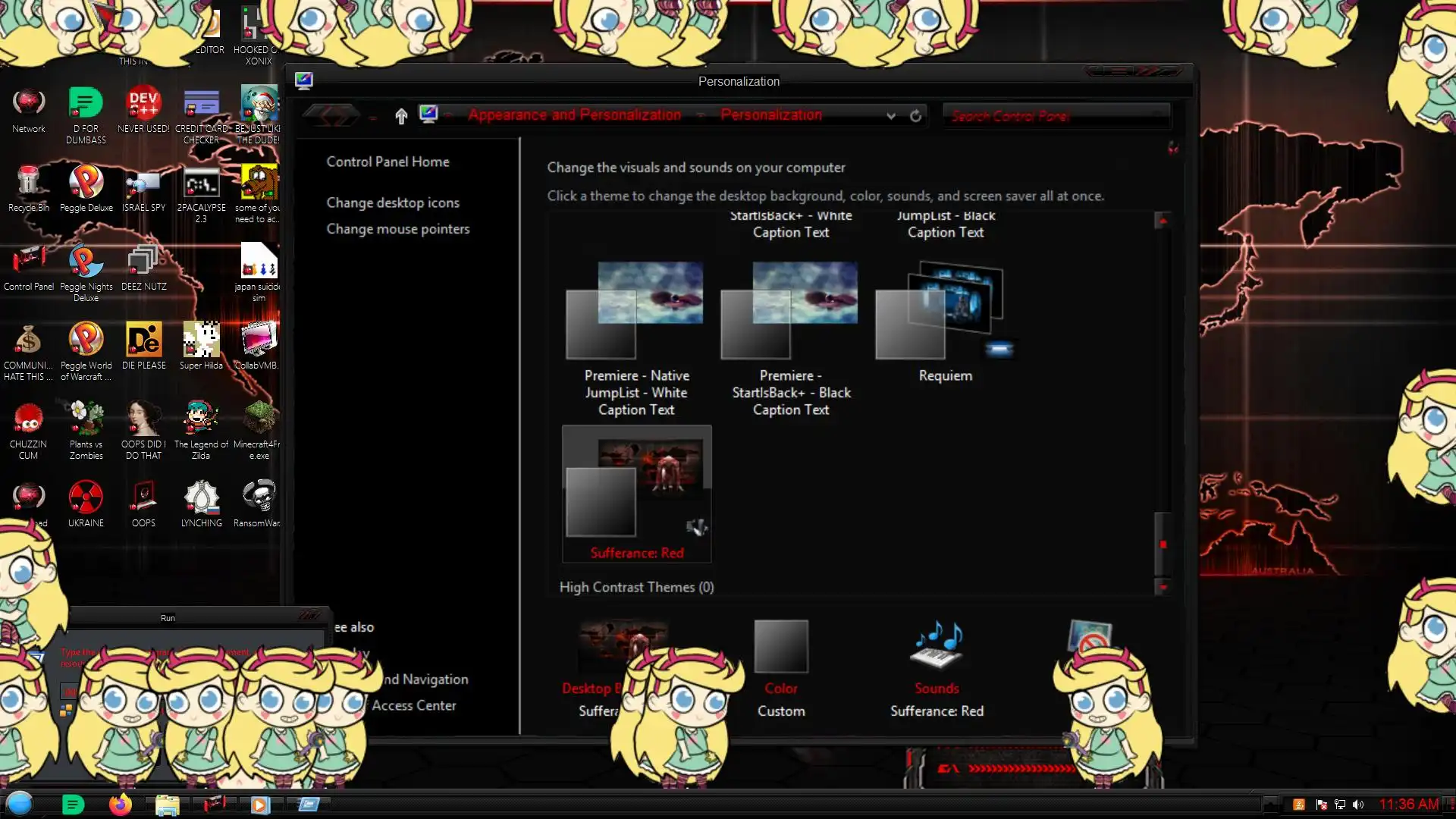
Task: Click the volume speaker tray icon
Action: click(x=1358, y=805)
